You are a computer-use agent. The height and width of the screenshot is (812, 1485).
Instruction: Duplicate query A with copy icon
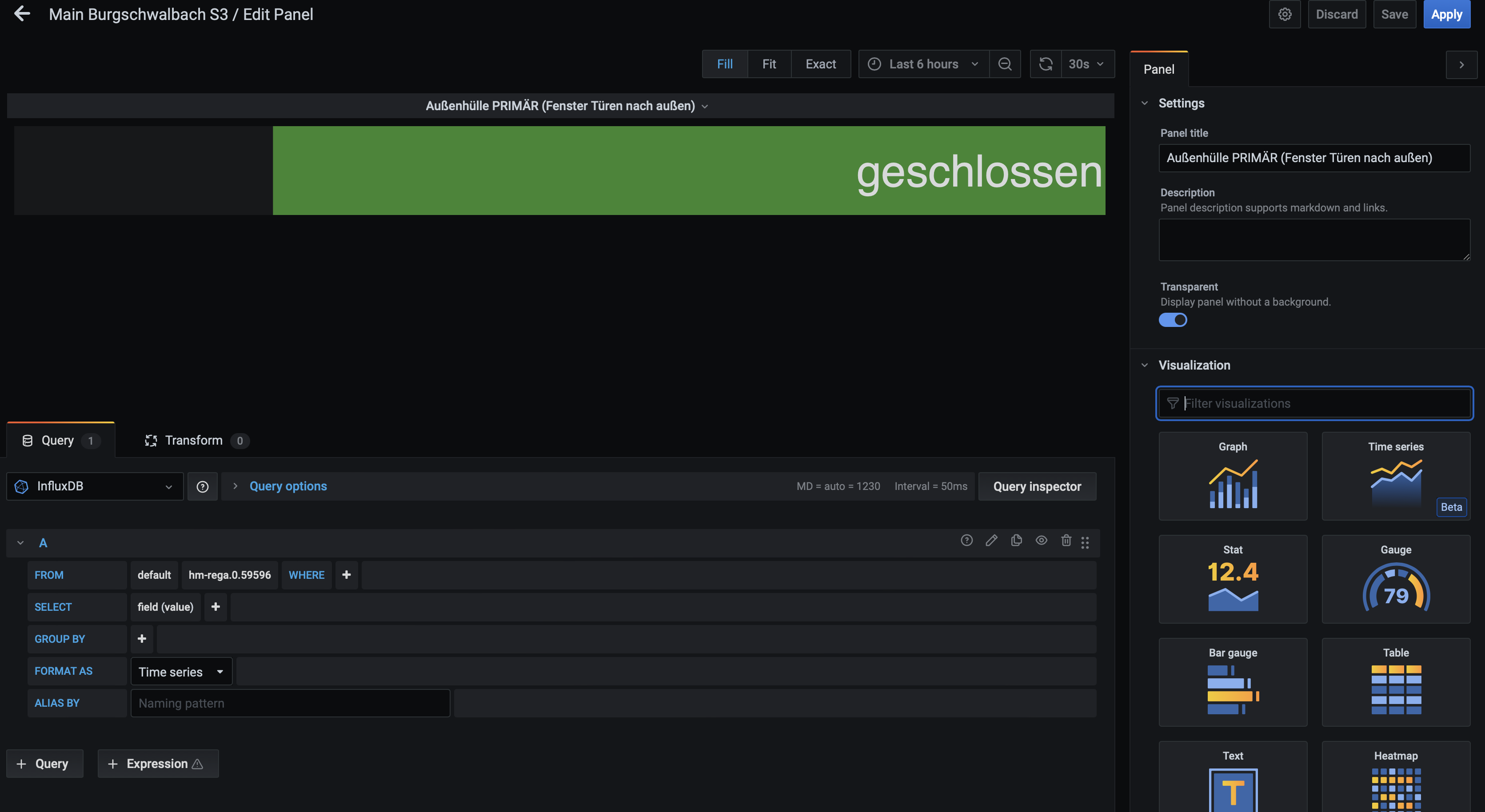point(1016,541)
